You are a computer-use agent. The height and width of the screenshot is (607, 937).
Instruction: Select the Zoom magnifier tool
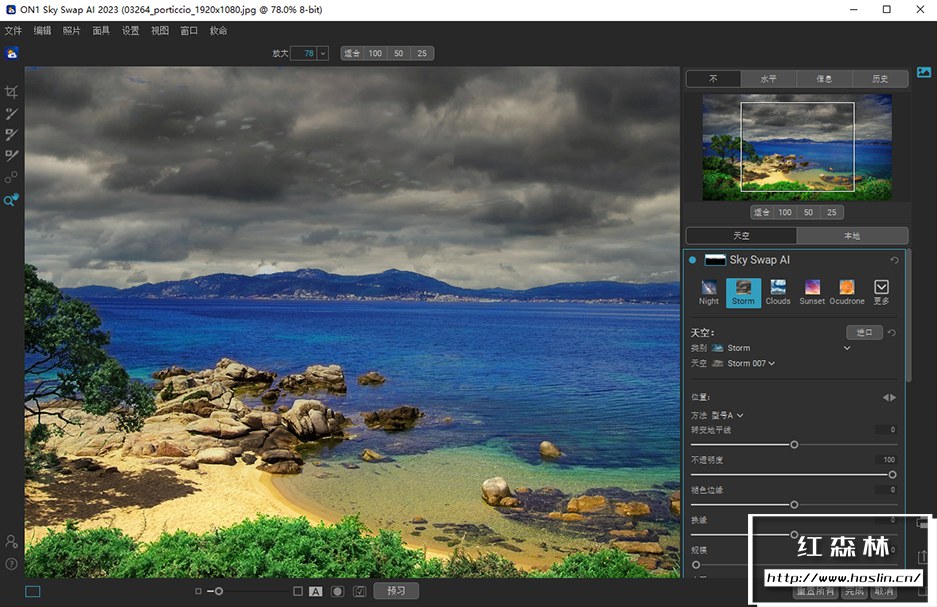[11, 200]
